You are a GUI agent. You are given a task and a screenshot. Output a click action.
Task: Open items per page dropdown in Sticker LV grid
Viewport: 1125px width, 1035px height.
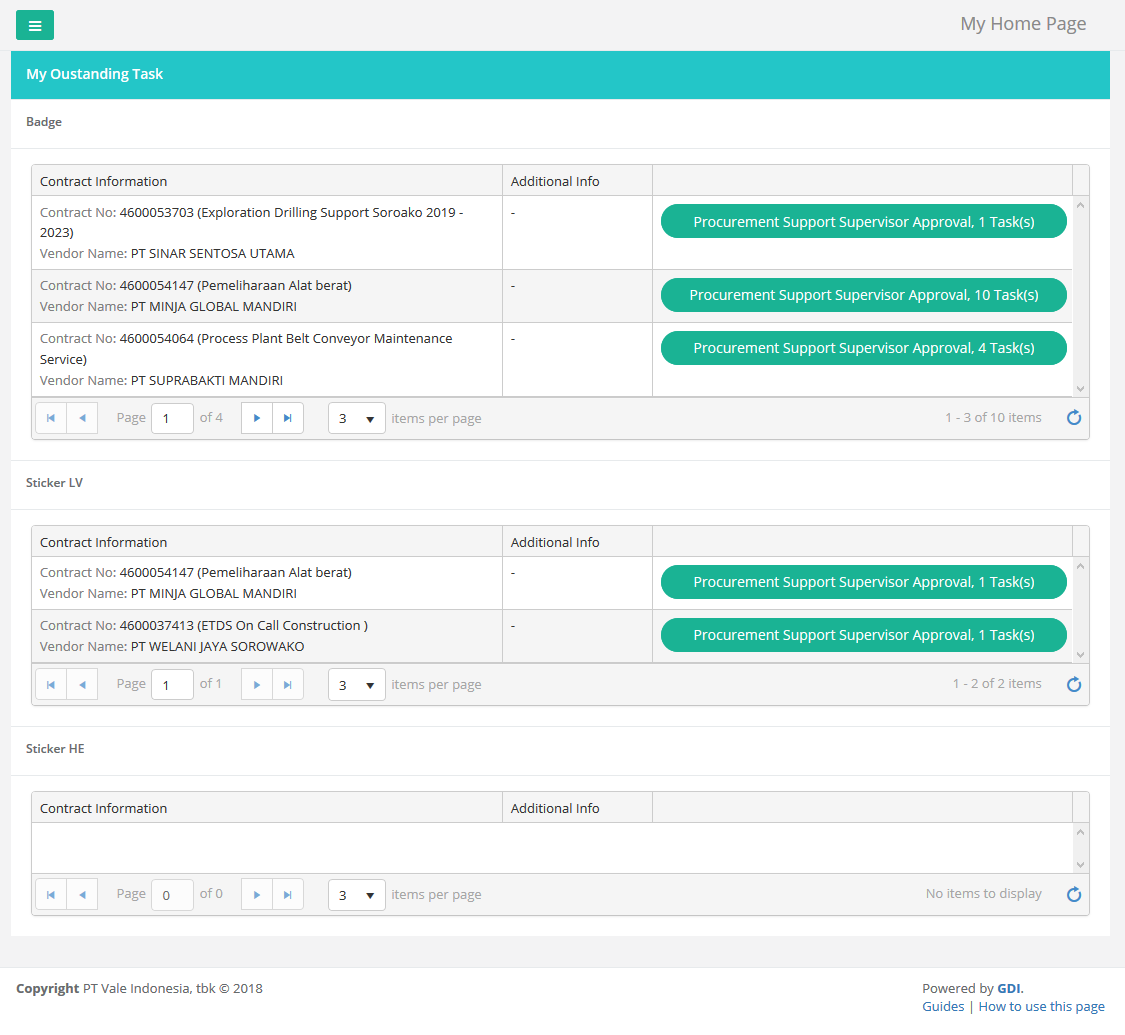357,685
